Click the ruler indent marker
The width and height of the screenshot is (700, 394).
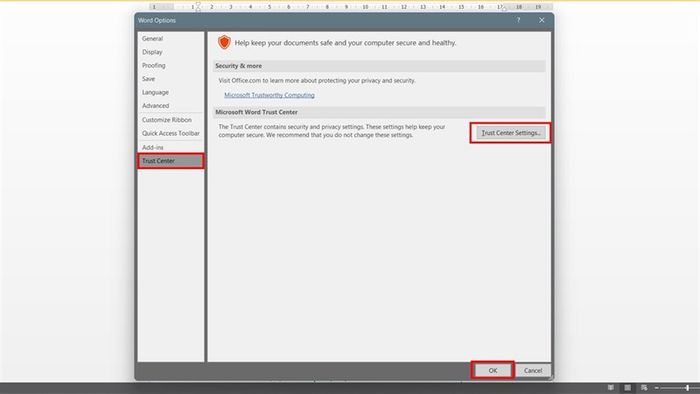pos(198,6)
